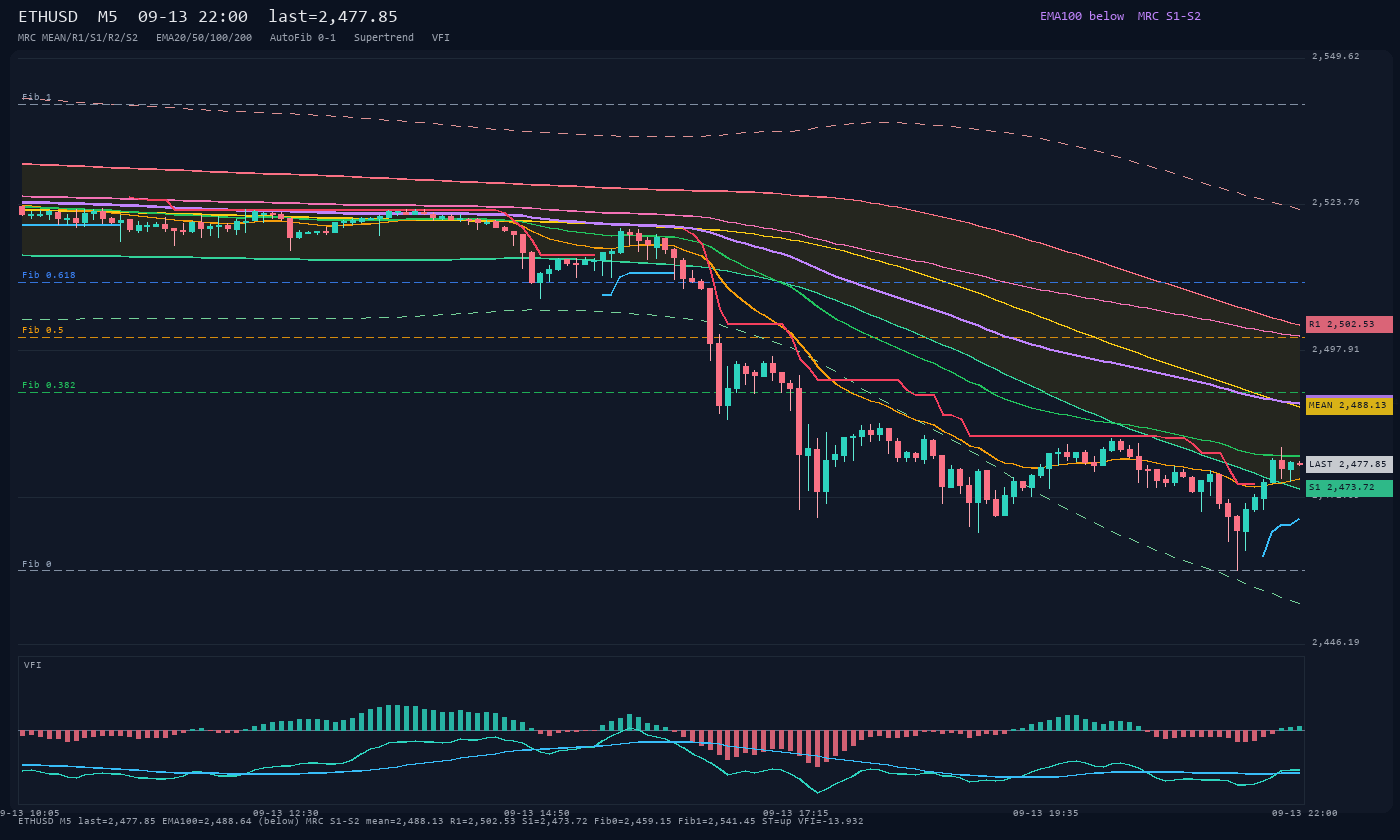Screen dimensions: 1400x840
Task: Select the 'VFI' entry in the top legend
Action: point(441,37)
